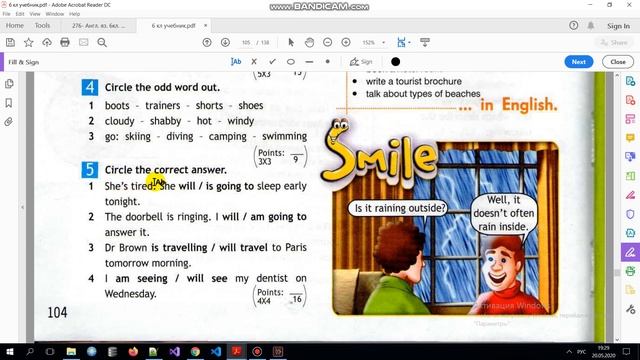Viewport: 640px width, 360px height.
Task: Print the document with printer icon
Action: pyautogui.click(x=65, y=42)
